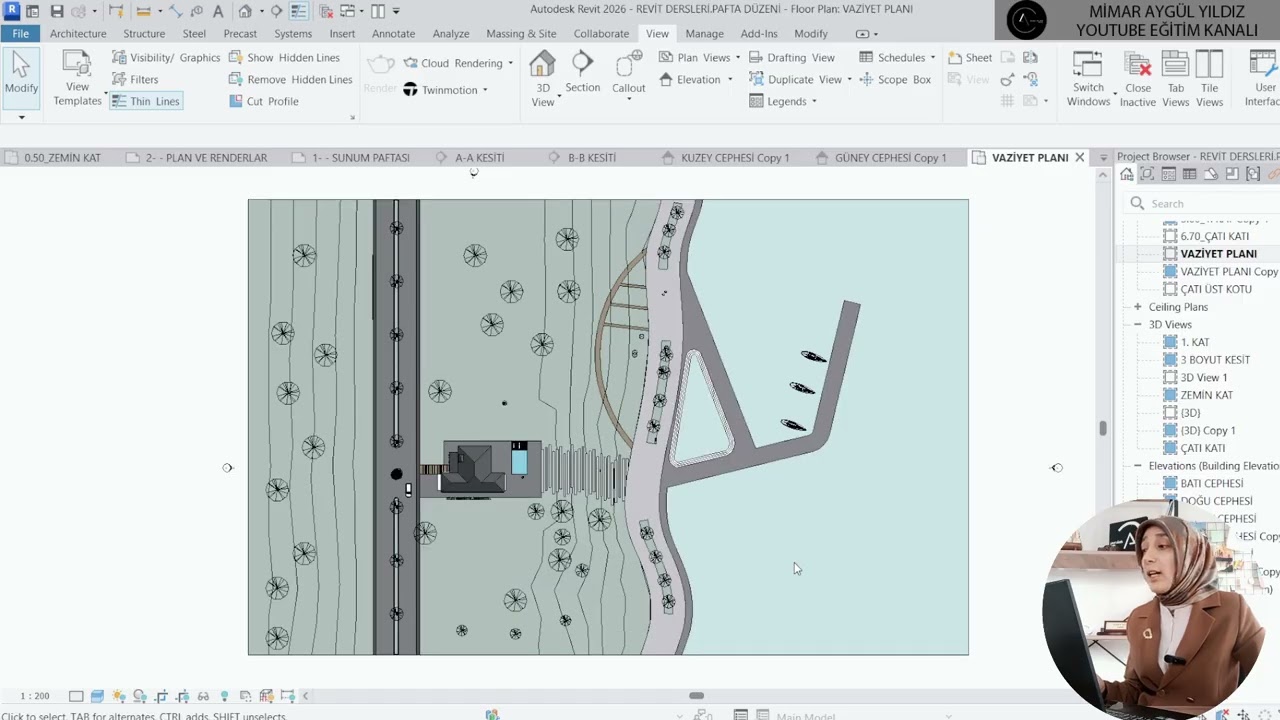Click the 1 : 200 view scale
The height and width of the screenshot is (720, 1280).
click(34, 696)
